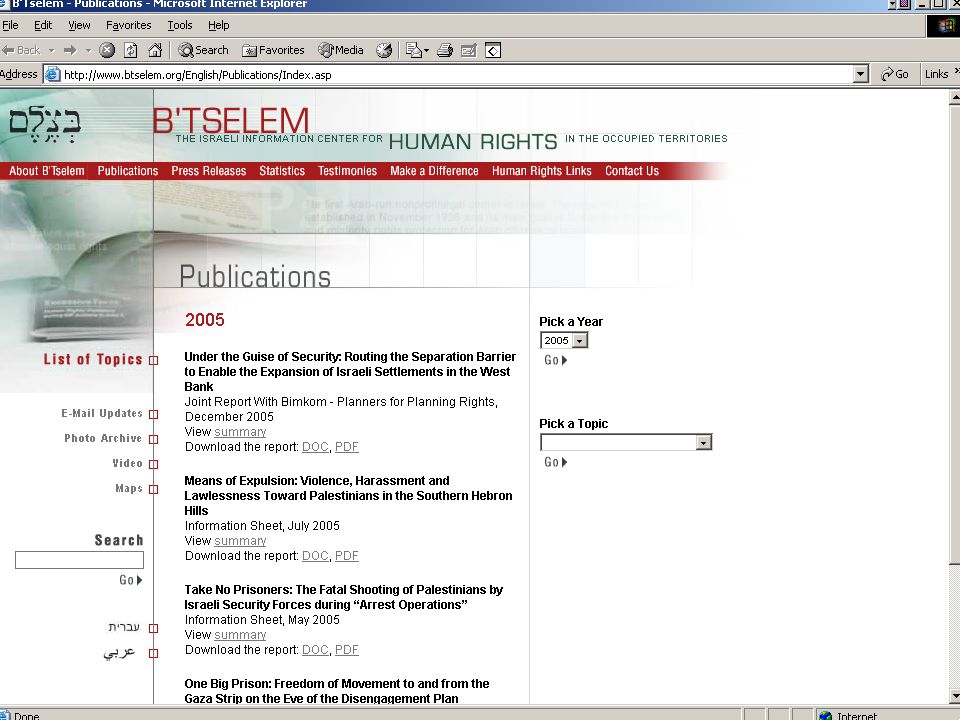The image size is (960, 720).
Task: Click the Discuss toolbar icon
Action: (493, 50)
